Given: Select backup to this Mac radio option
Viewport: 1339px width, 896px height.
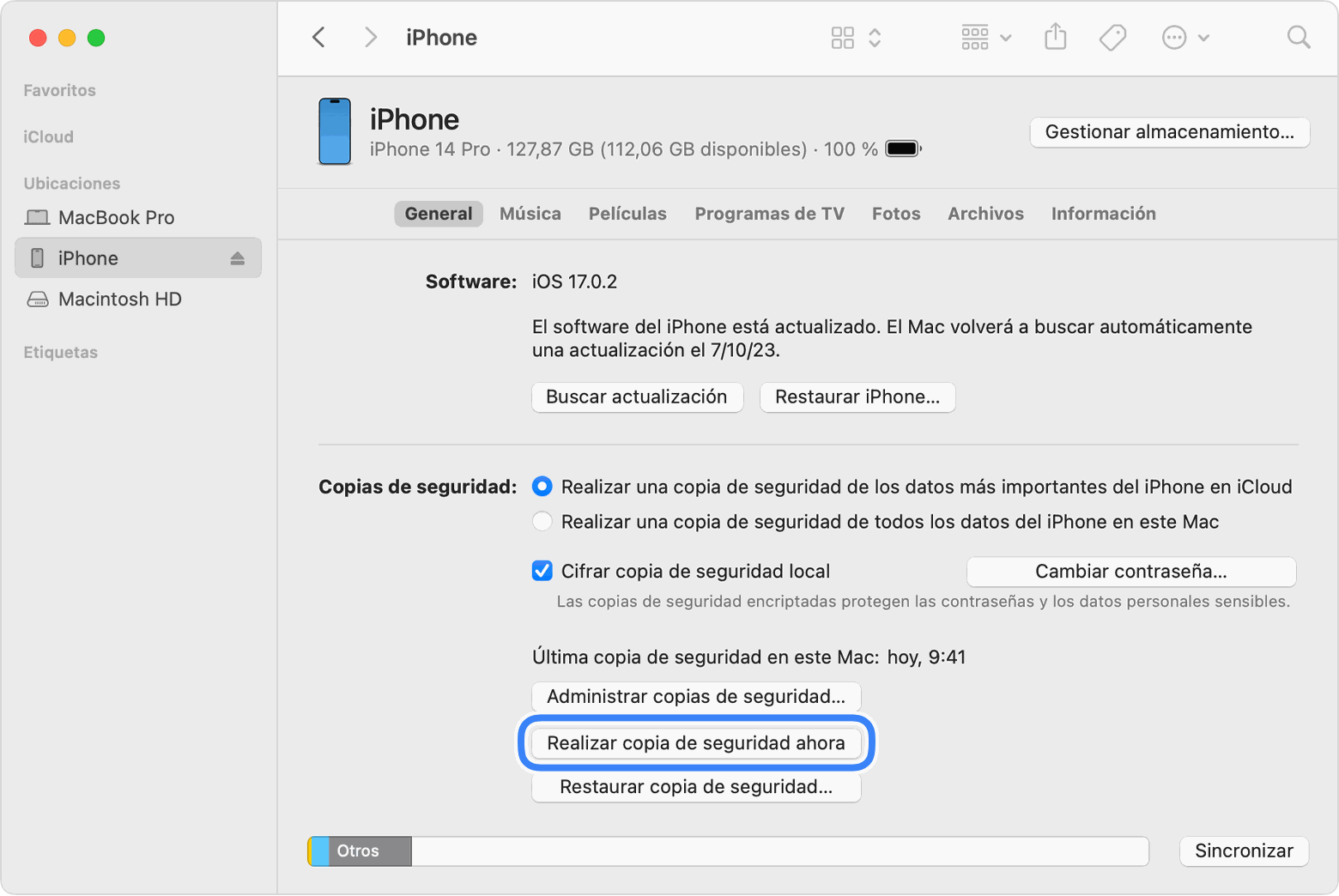Looking at the screenshot, I should [x=542, y=521].
